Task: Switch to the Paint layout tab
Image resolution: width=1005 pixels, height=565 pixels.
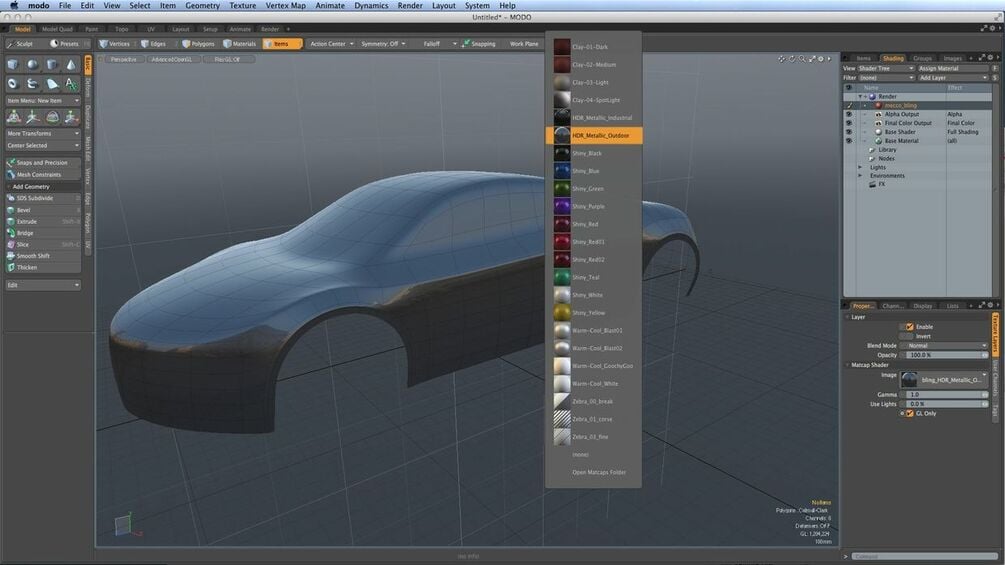Action: pos(92,29)
